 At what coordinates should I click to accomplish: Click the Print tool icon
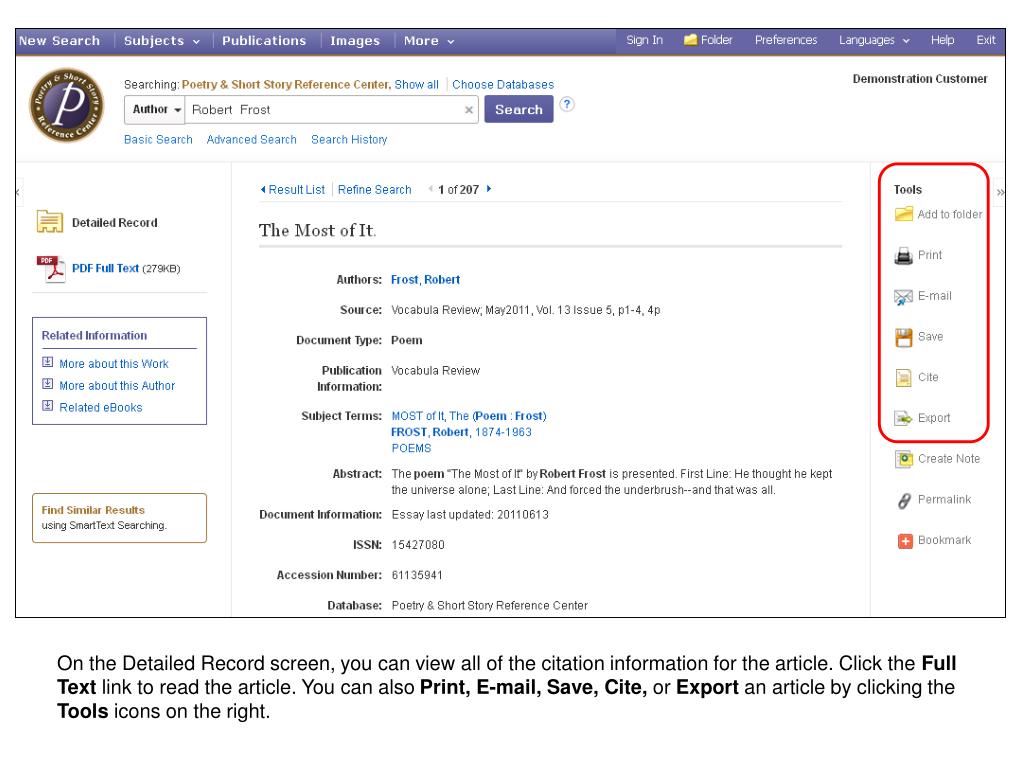[904, 255]
